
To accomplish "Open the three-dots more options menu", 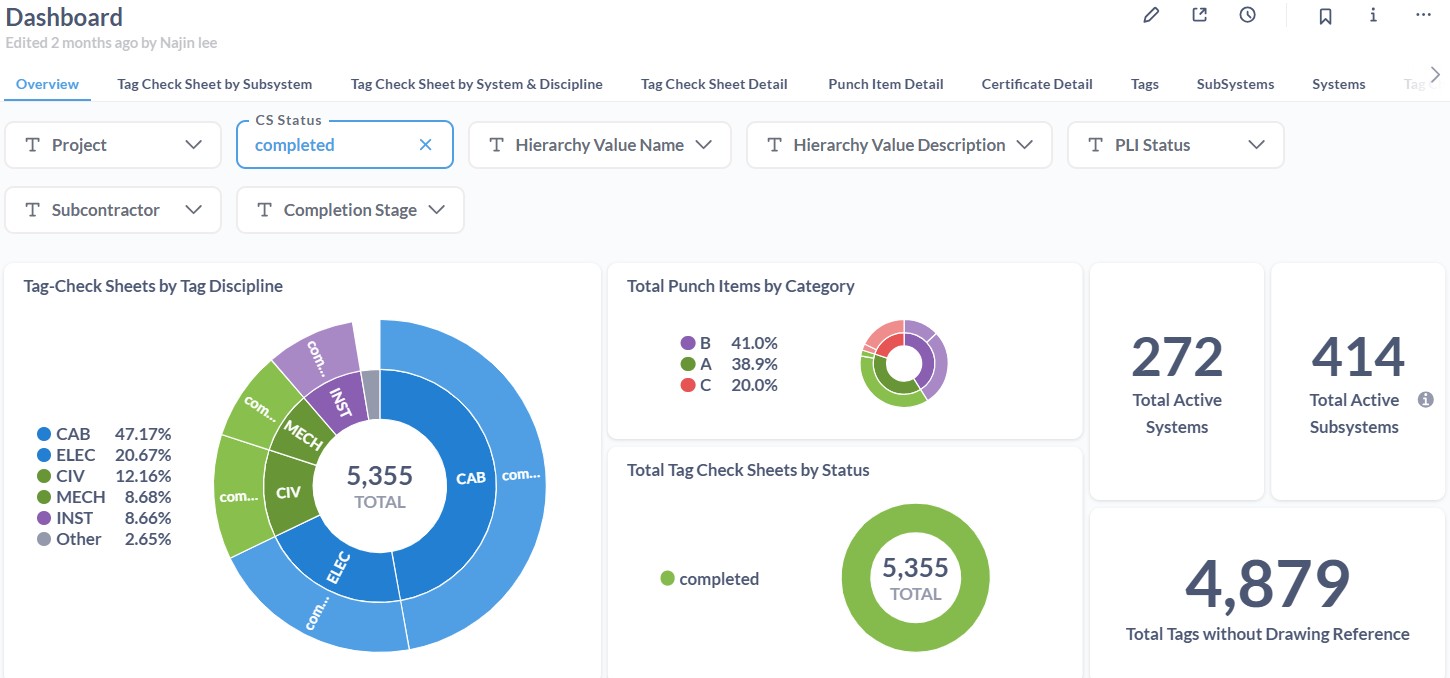I will pyautogui.click(x=1424, y=15).
